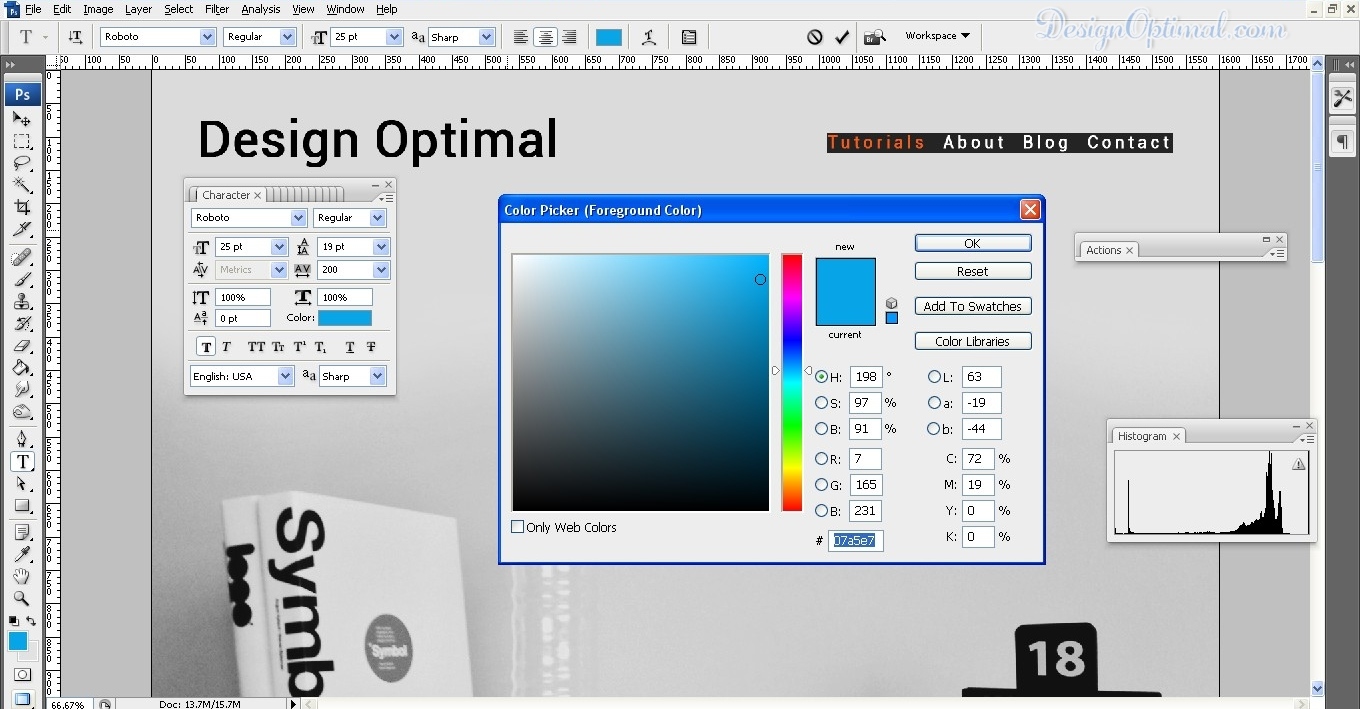Select the Lab a radio button
This screenshot has width=1360, height=709.
coord(935,403)
